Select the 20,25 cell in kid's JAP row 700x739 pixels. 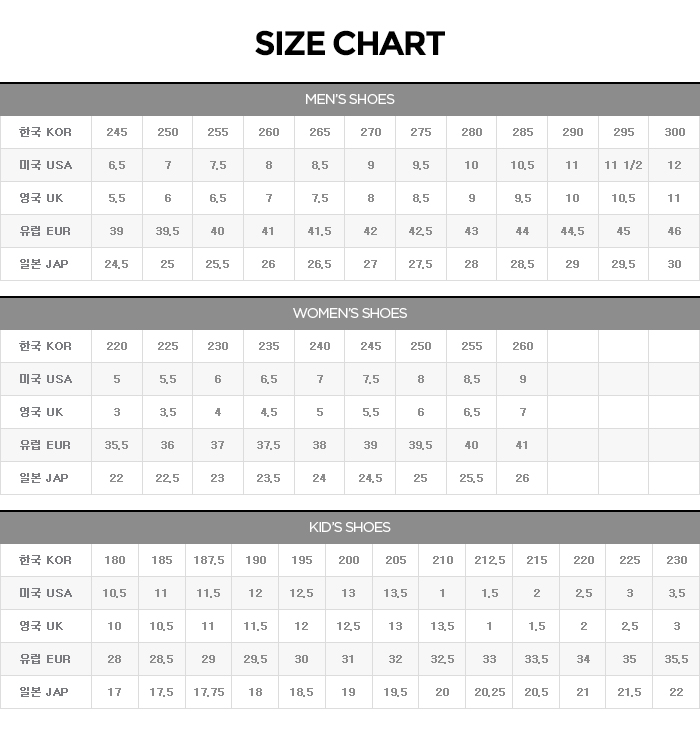[x=489, y=692]
